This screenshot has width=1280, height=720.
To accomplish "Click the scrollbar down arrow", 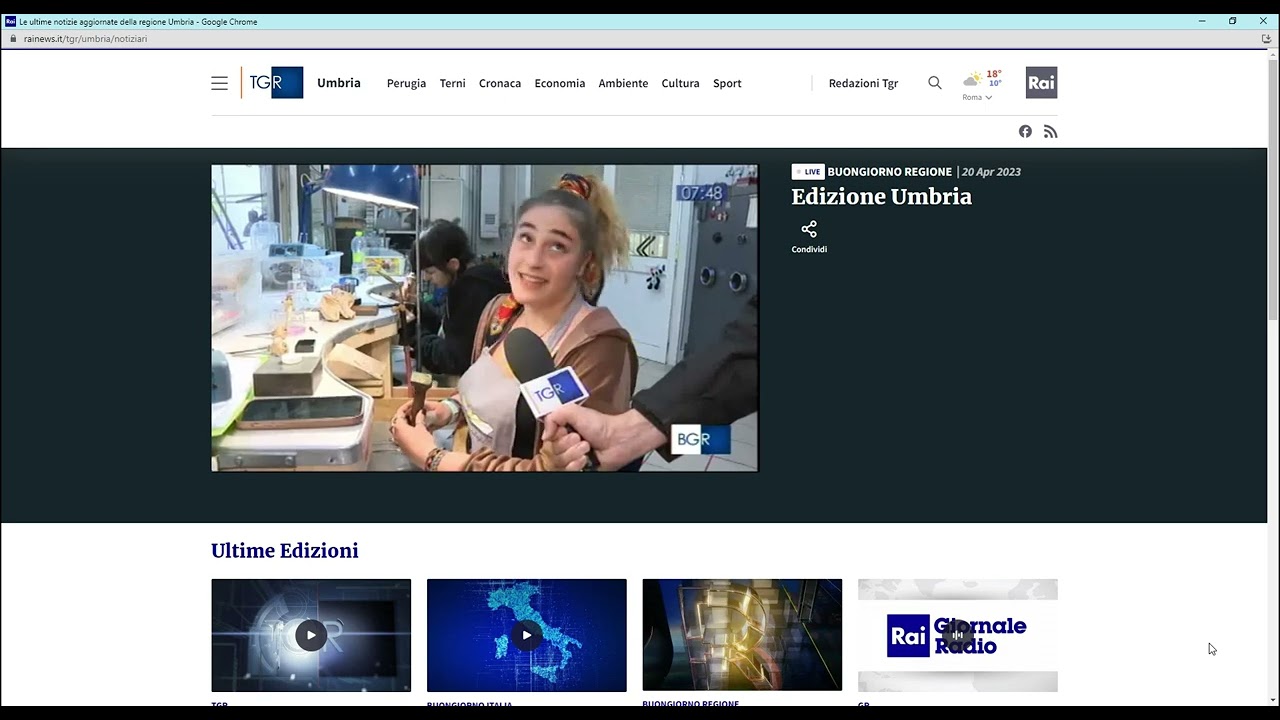I will [1273, 700].
